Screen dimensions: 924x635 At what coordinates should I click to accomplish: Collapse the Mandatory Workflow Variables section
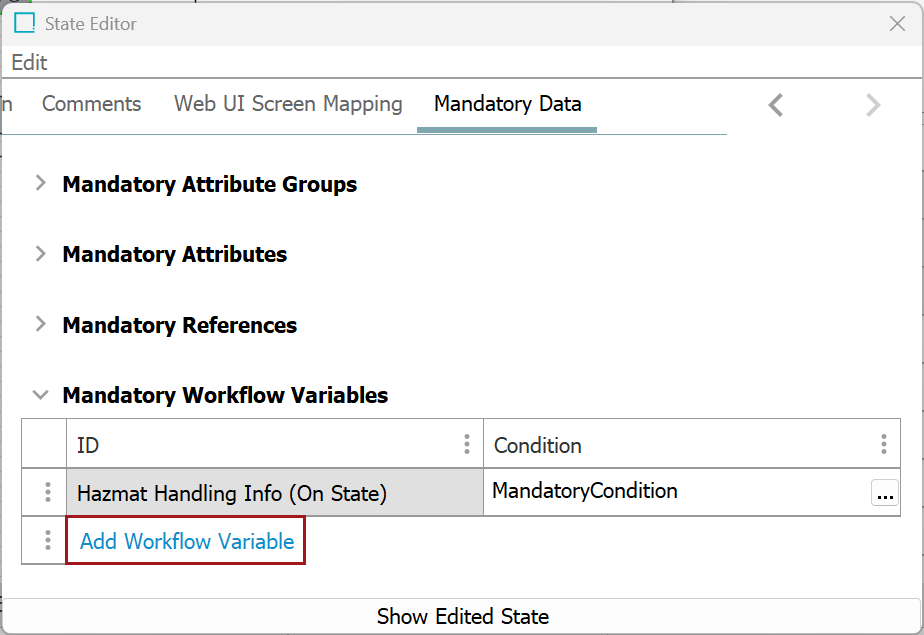41,395
